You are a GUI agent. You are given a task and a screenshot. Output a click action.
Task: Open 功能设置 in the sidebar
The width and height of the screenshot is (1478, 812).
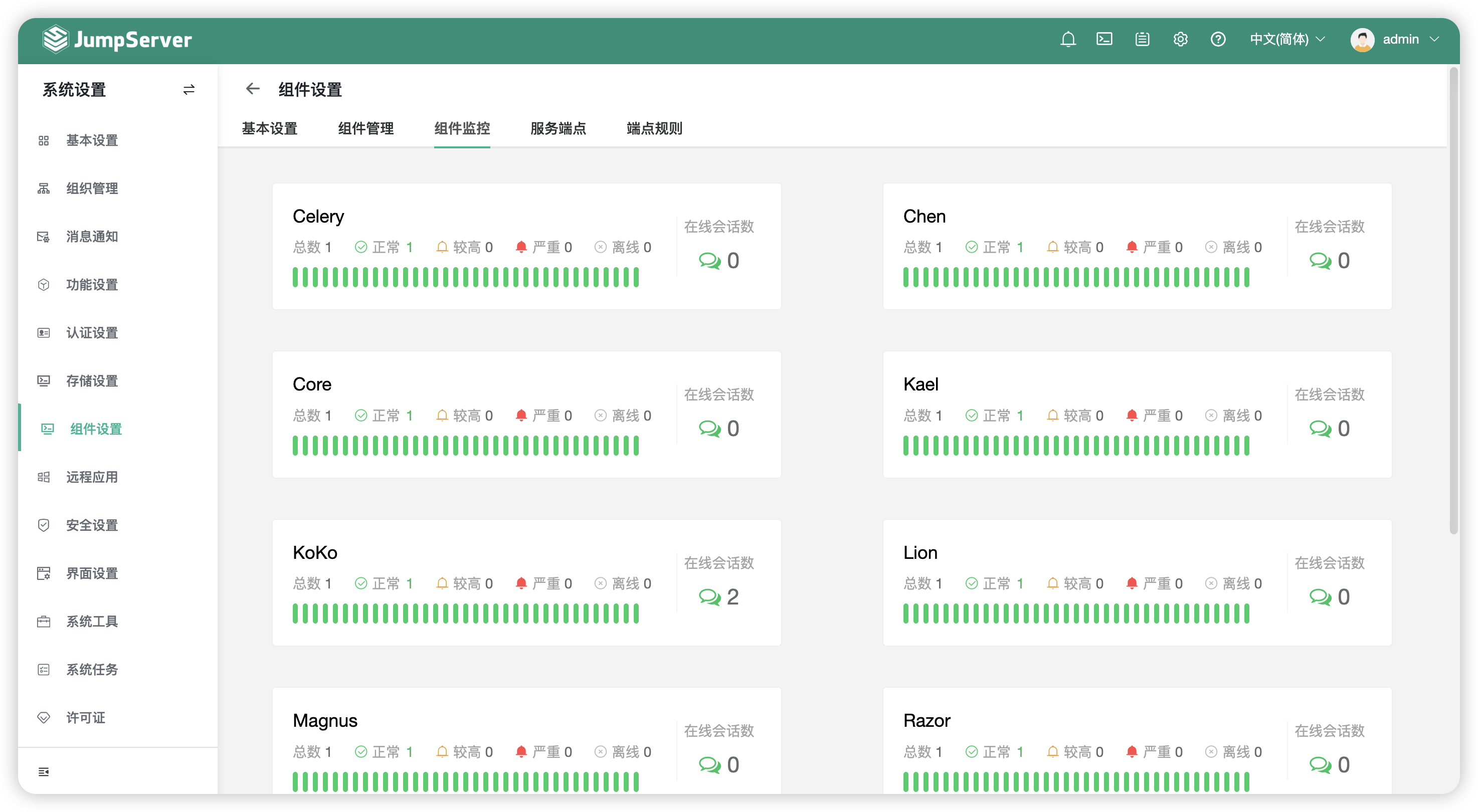coord(118,285)
